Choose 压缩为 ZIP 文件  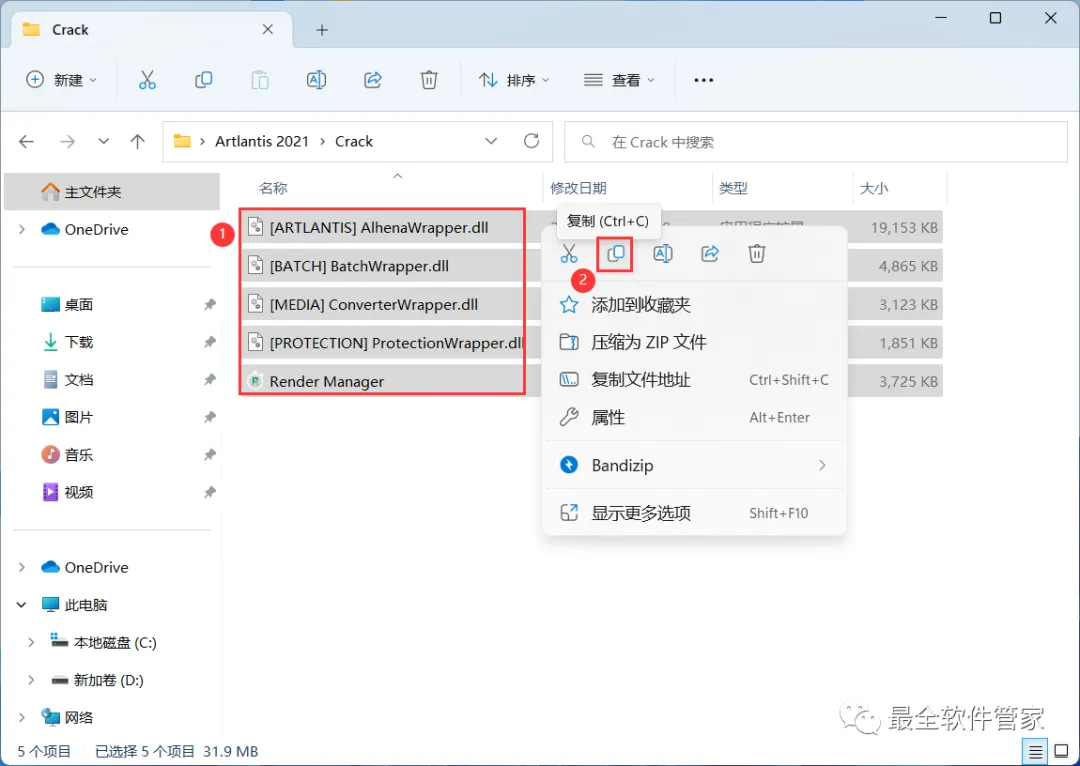[694, 342]
